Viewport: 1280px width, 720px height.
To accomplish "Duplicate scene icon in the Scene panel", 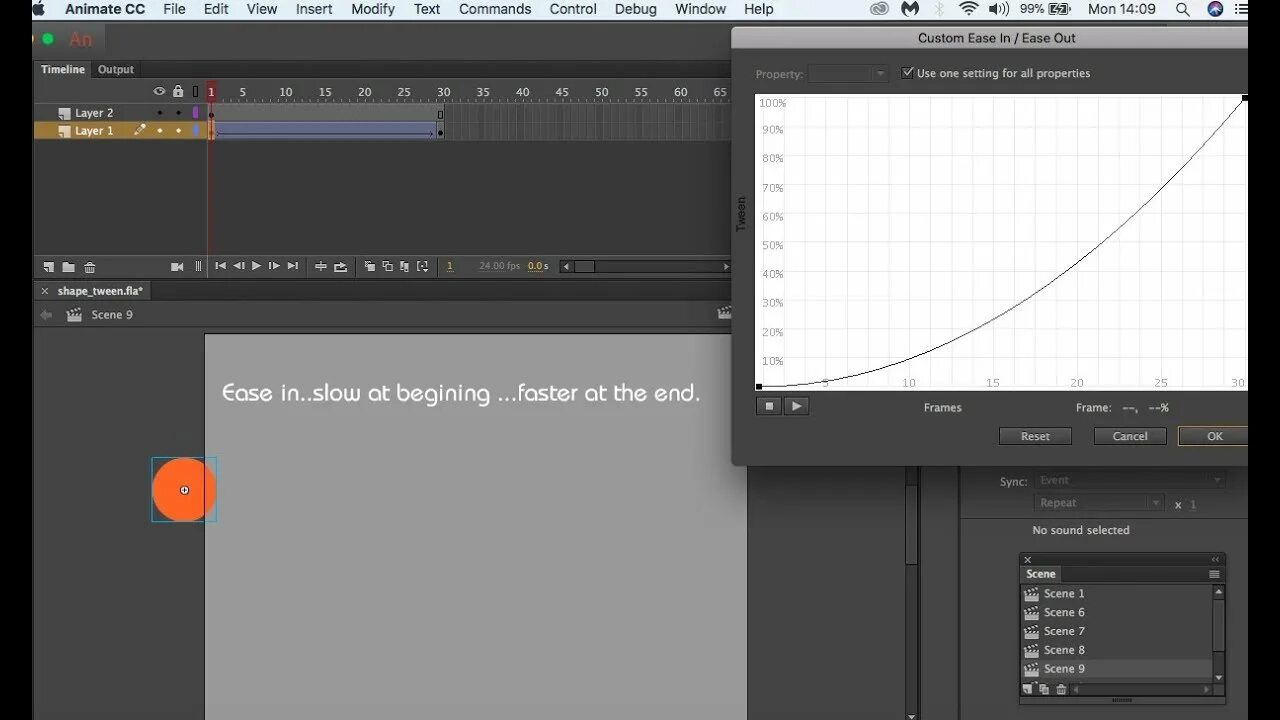I will (1044, 689).
